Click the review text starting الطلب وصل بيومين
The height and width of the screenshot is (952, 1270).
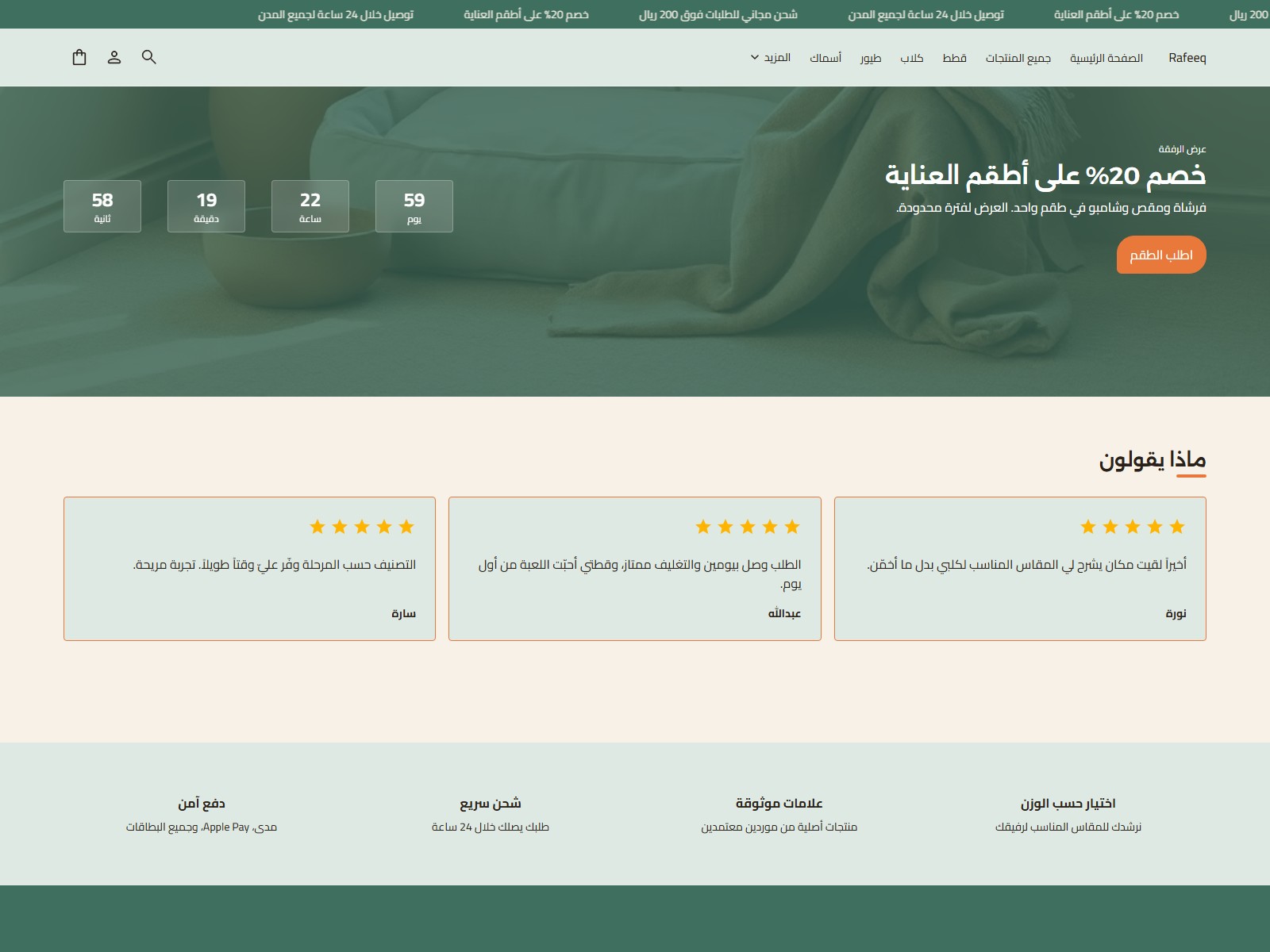[640, 574]
